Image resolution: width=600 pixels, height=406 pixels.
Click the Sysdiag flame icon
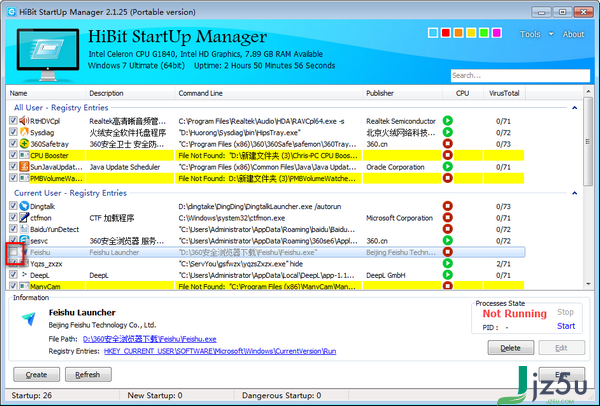click(24, 132)
